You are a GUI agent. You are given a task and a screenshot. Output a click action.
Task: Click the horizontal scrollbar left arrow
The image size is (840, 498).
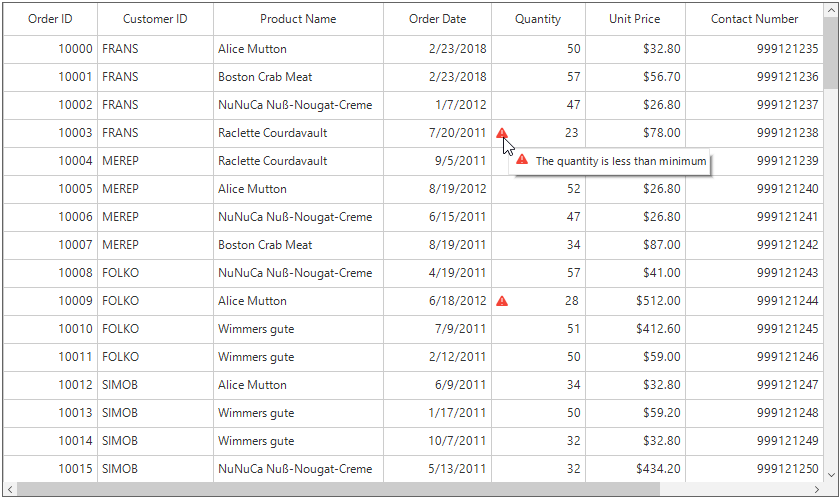click(x=10, y=489)
